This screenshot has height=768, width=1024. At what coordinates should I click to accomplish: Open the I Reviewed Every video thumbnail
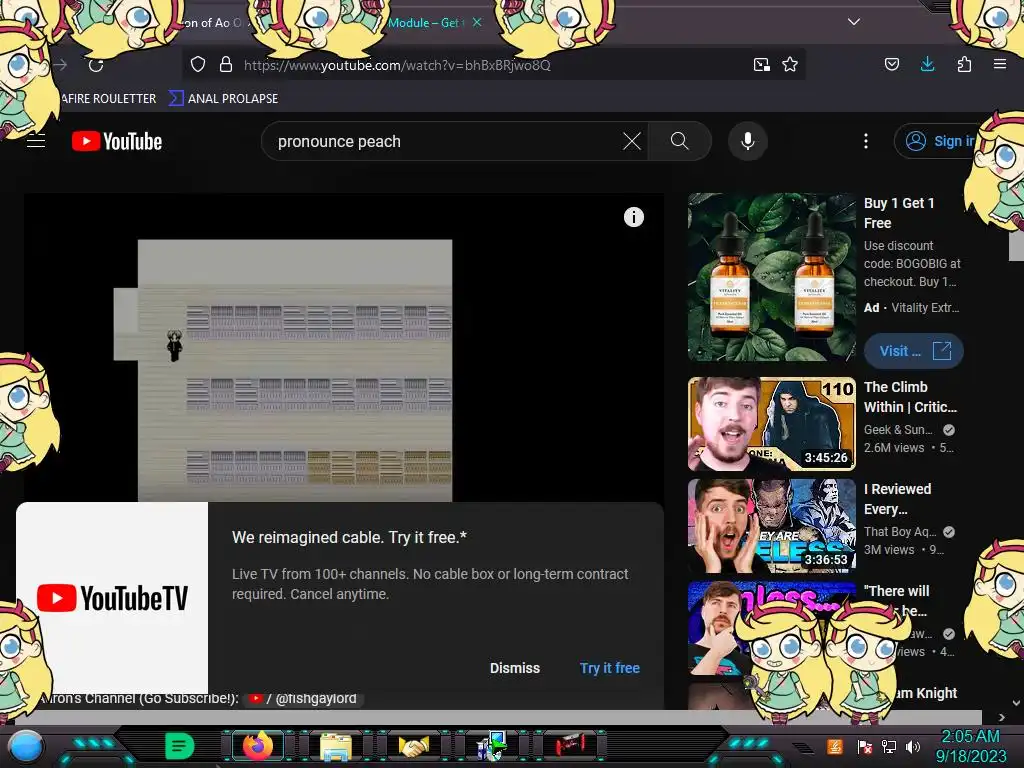[x=771, y=526]
